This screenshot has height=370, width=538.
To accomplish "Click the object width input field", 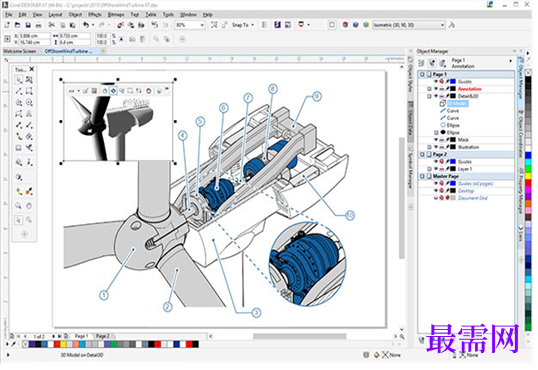I will click(74, 36).
